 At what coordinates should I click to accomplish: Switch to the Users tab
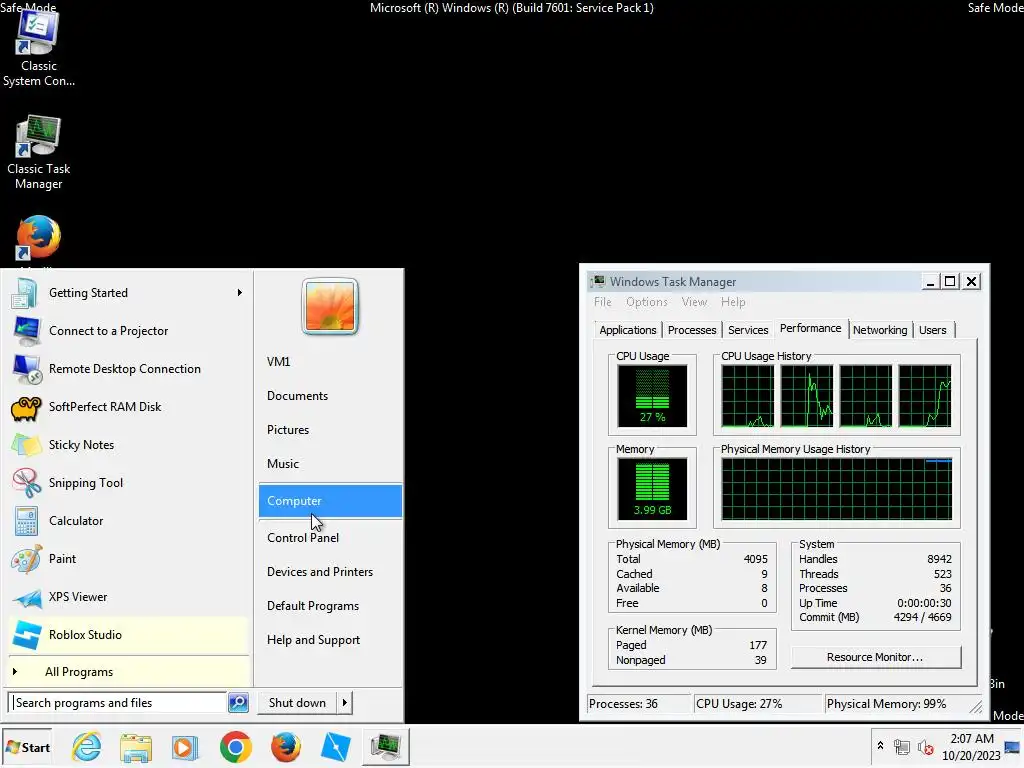pyautogui.click(x=933, y=330)
